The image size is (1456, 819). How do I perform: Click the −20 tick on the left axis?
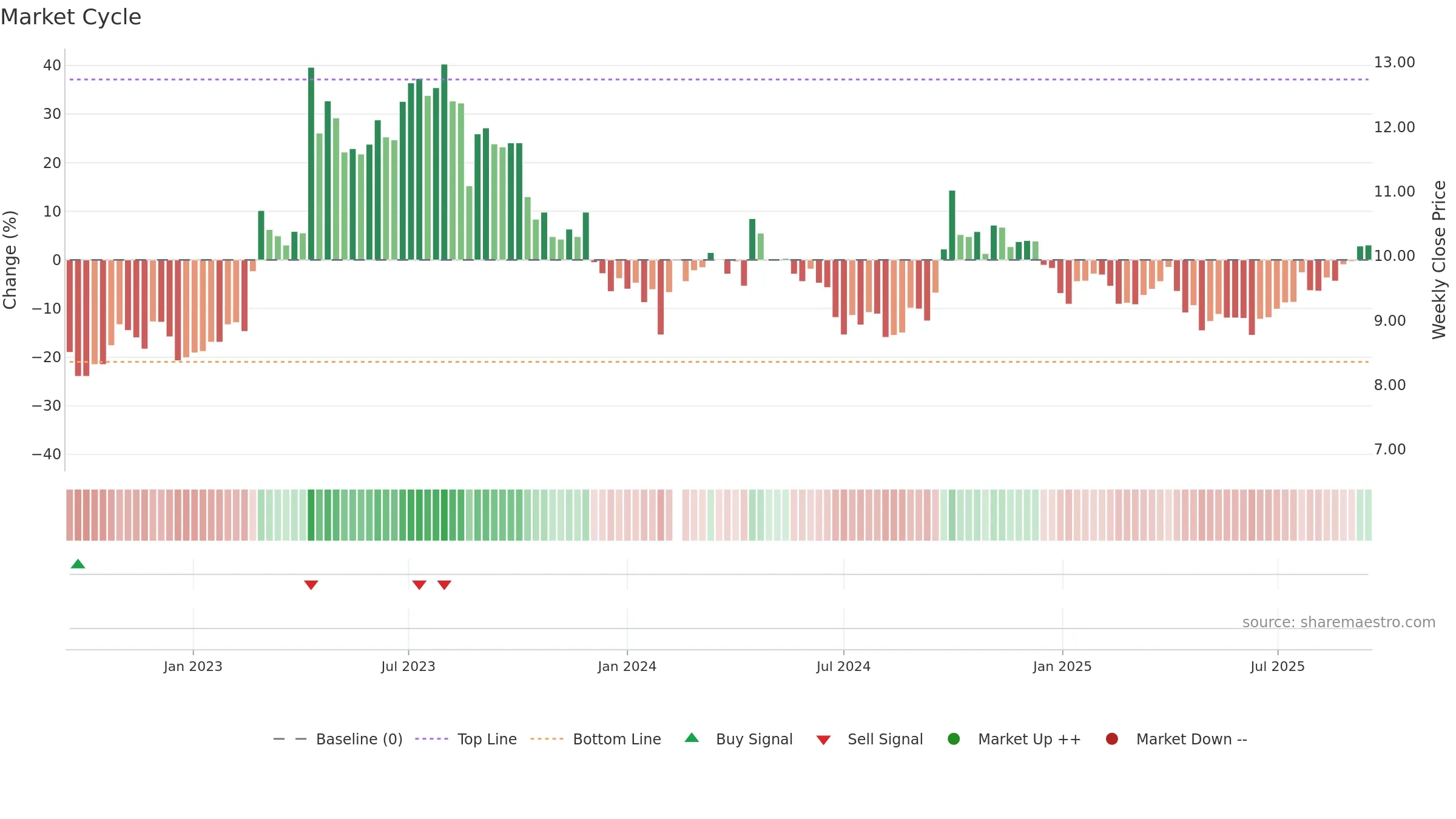47,357
